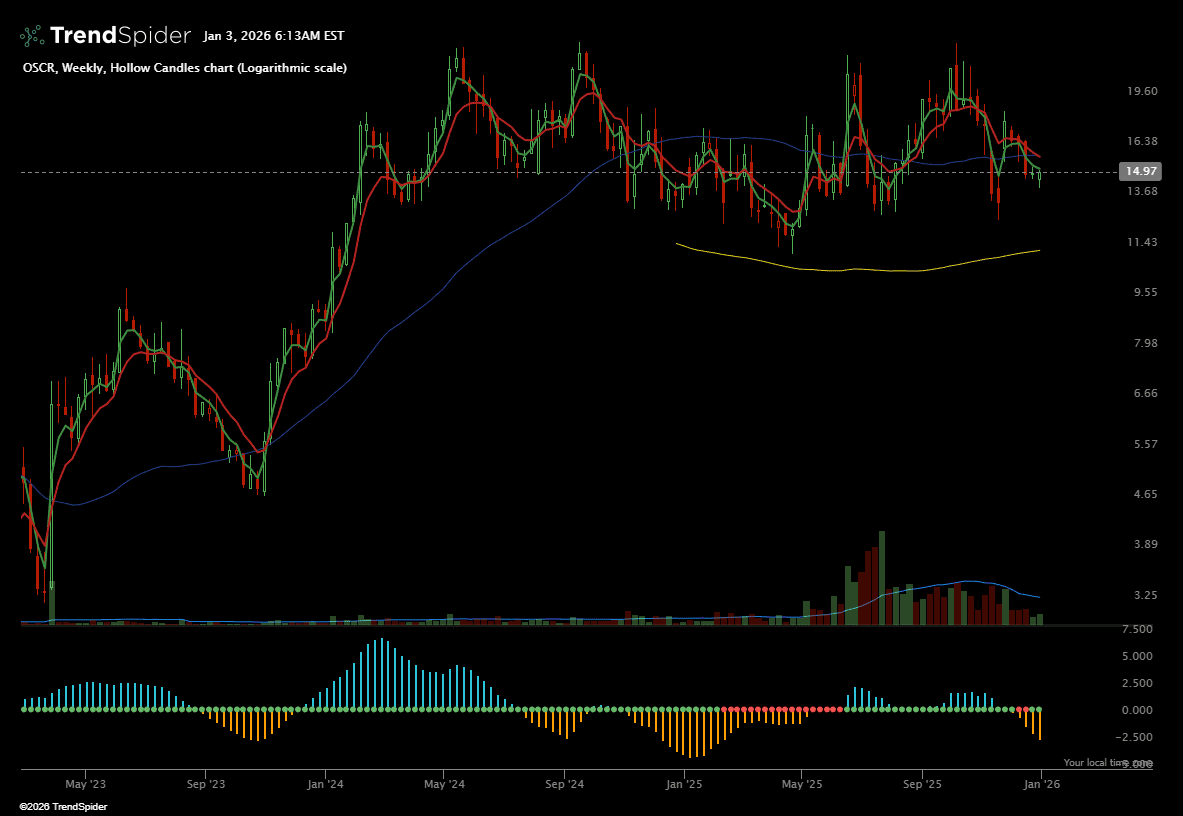Select the Jan '25 date axis label
Image resolution: width=1183 pixels, height=816 pixels.
pos(684,784)
